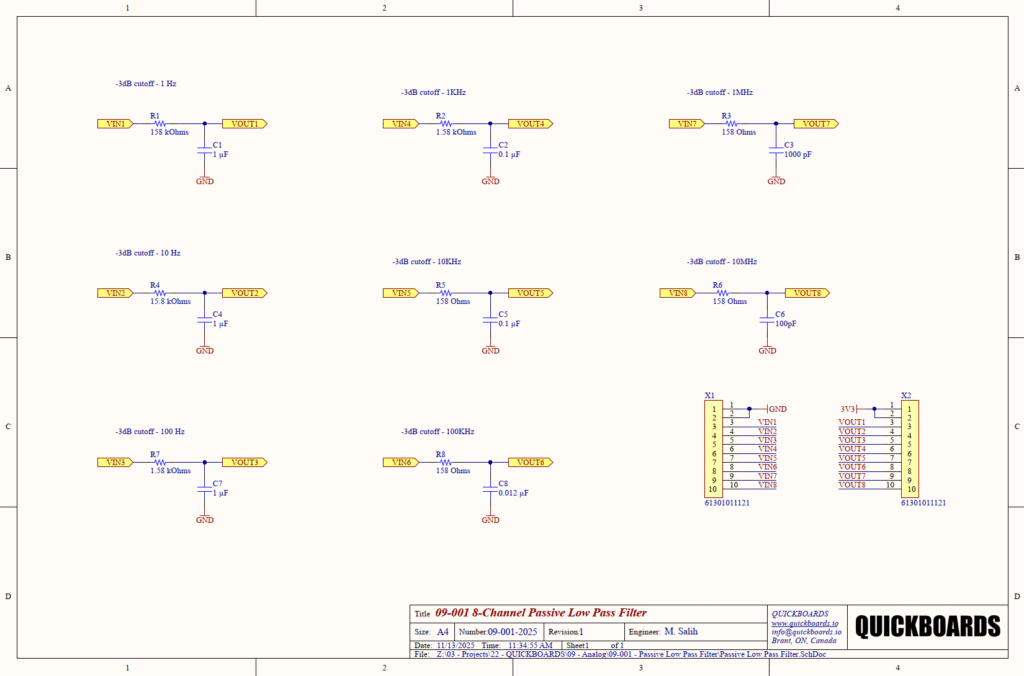Open the www.quickboards.io hyperlink
Image resolution: width=1024 pixels, height=676 pixels.
click(806, 623)
